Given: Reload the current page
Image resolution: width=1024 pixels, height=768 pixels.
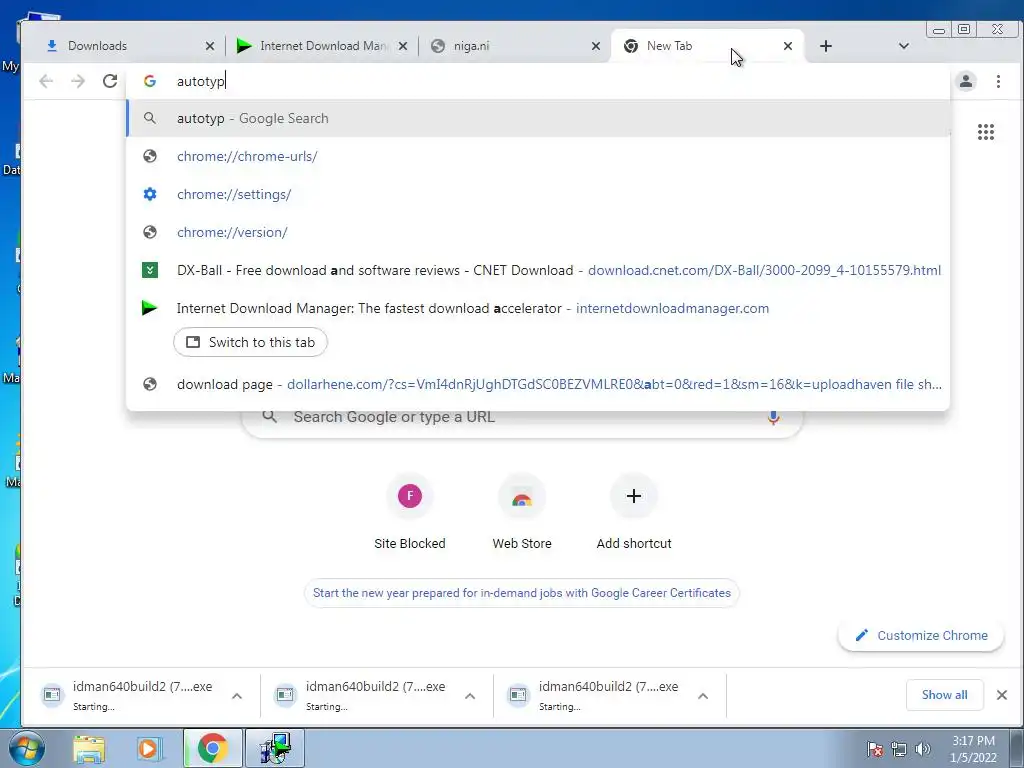Looking at the screenshot, I should pyautogui.click(x=110, y=81).
